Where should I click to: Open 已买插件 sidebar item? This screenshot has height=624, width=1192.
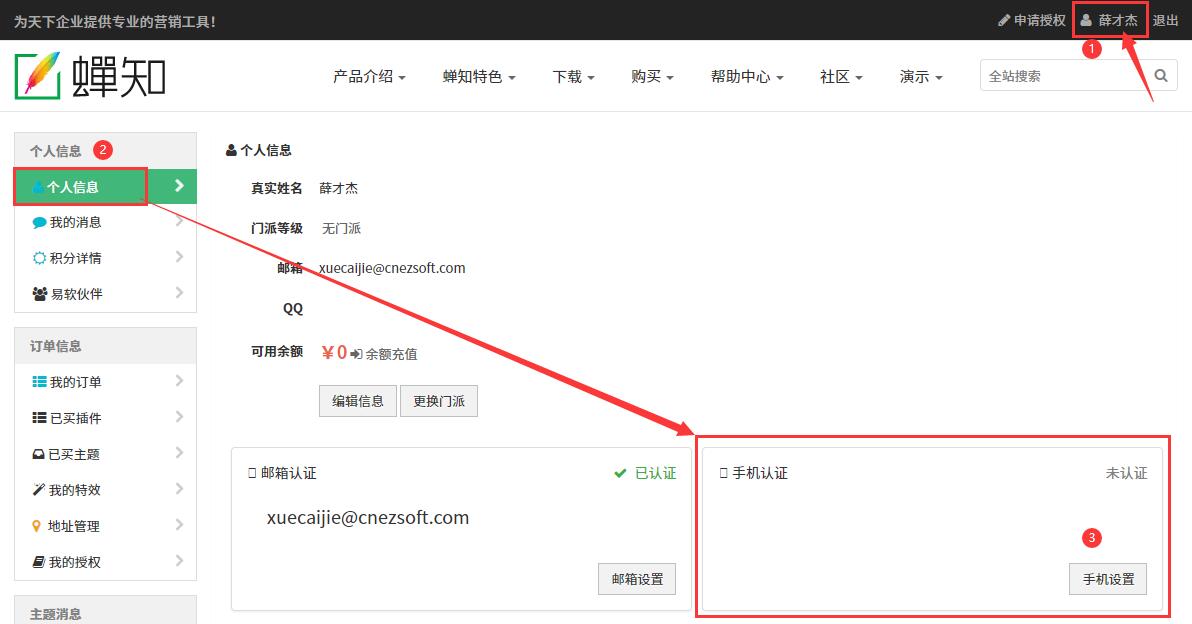106,417
